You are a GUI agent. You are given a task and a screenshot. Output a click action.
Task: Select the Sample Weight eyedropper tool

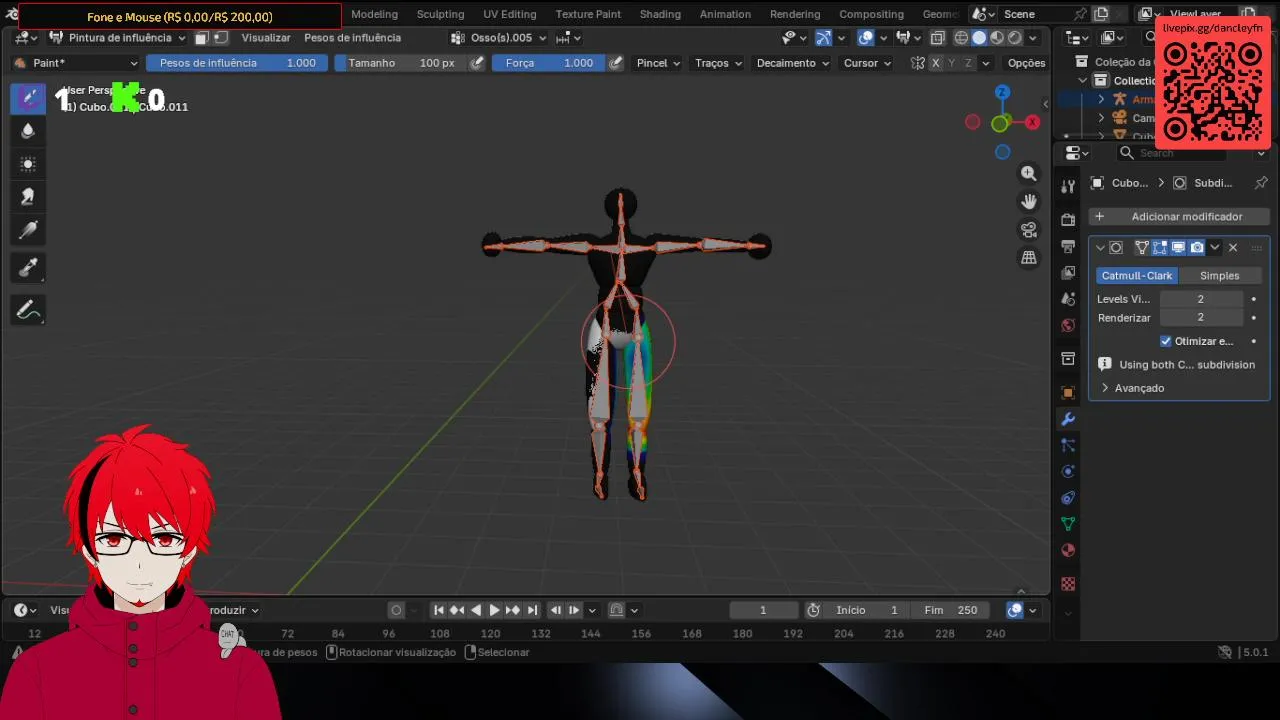pos(28,267)
